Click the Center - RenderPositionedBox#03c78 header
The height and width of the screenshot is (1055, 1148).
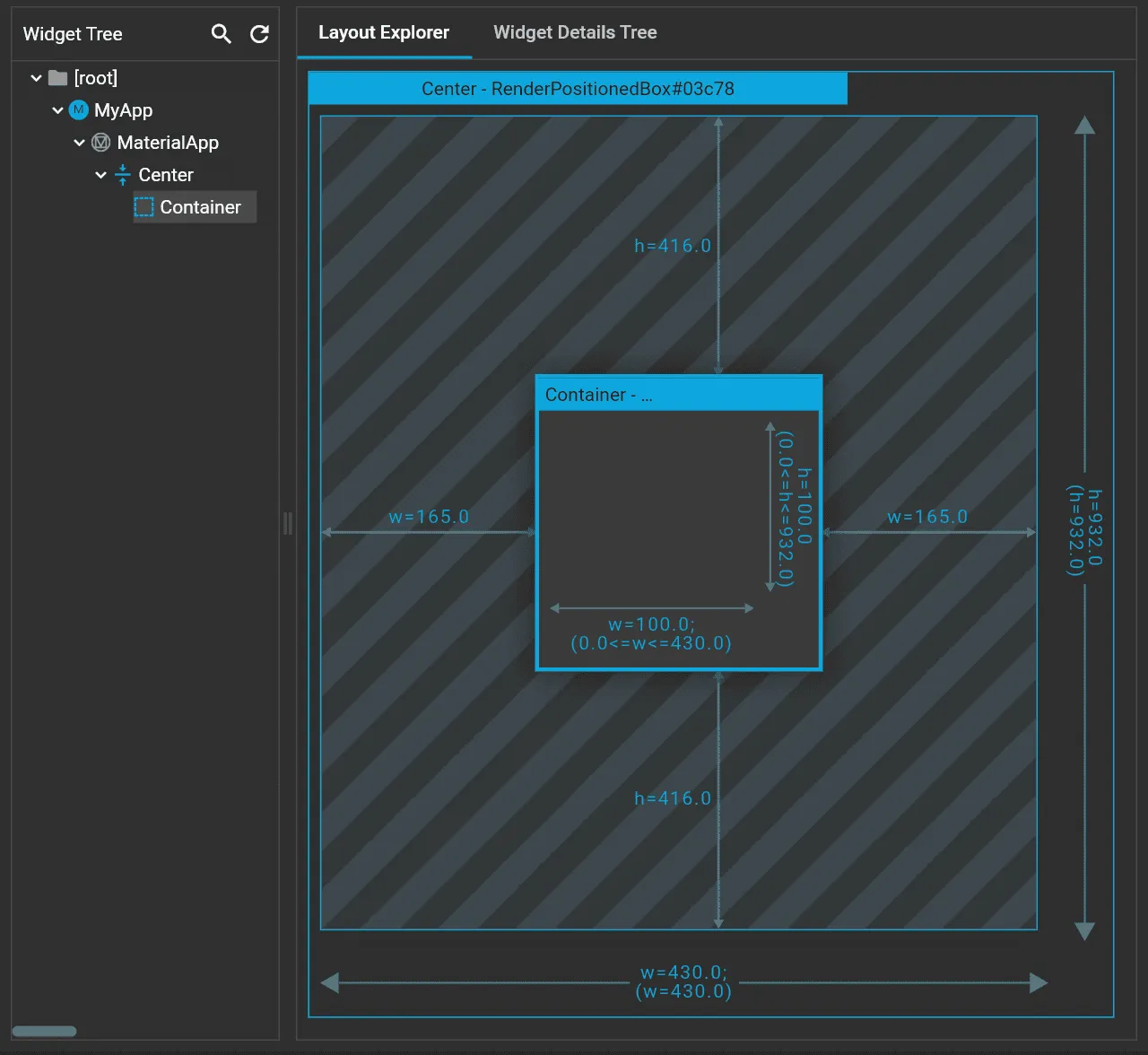click(578, 89)
